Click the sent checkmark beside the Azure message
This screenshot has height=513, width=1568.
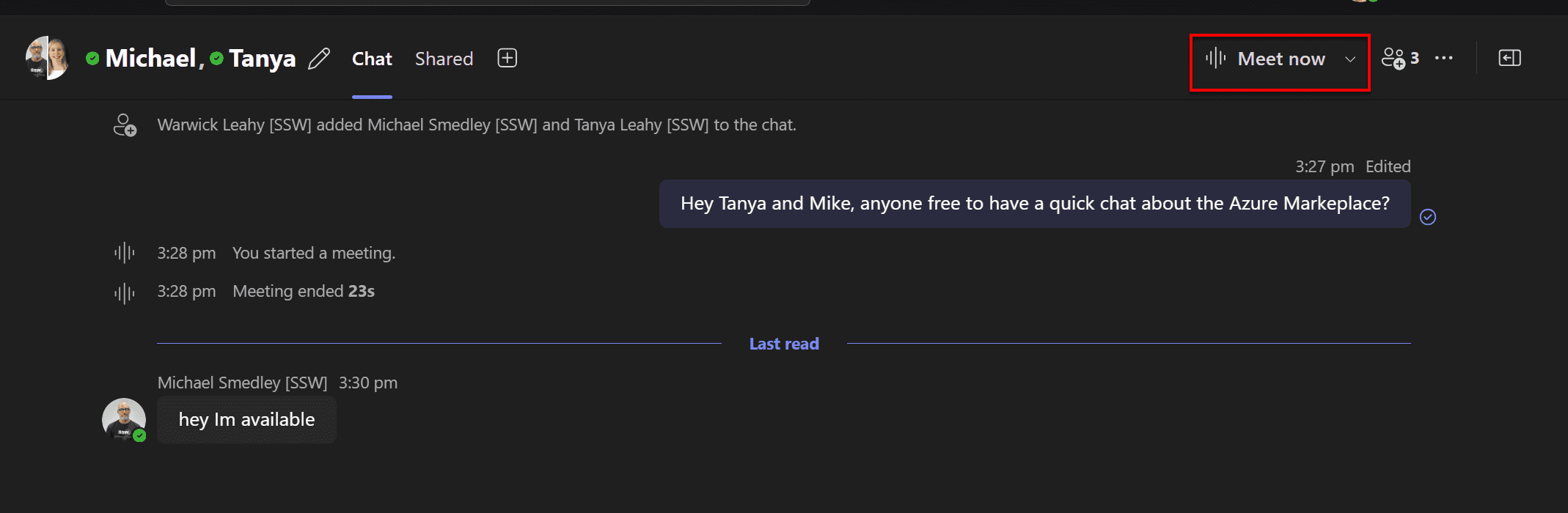click(1427, 217)
